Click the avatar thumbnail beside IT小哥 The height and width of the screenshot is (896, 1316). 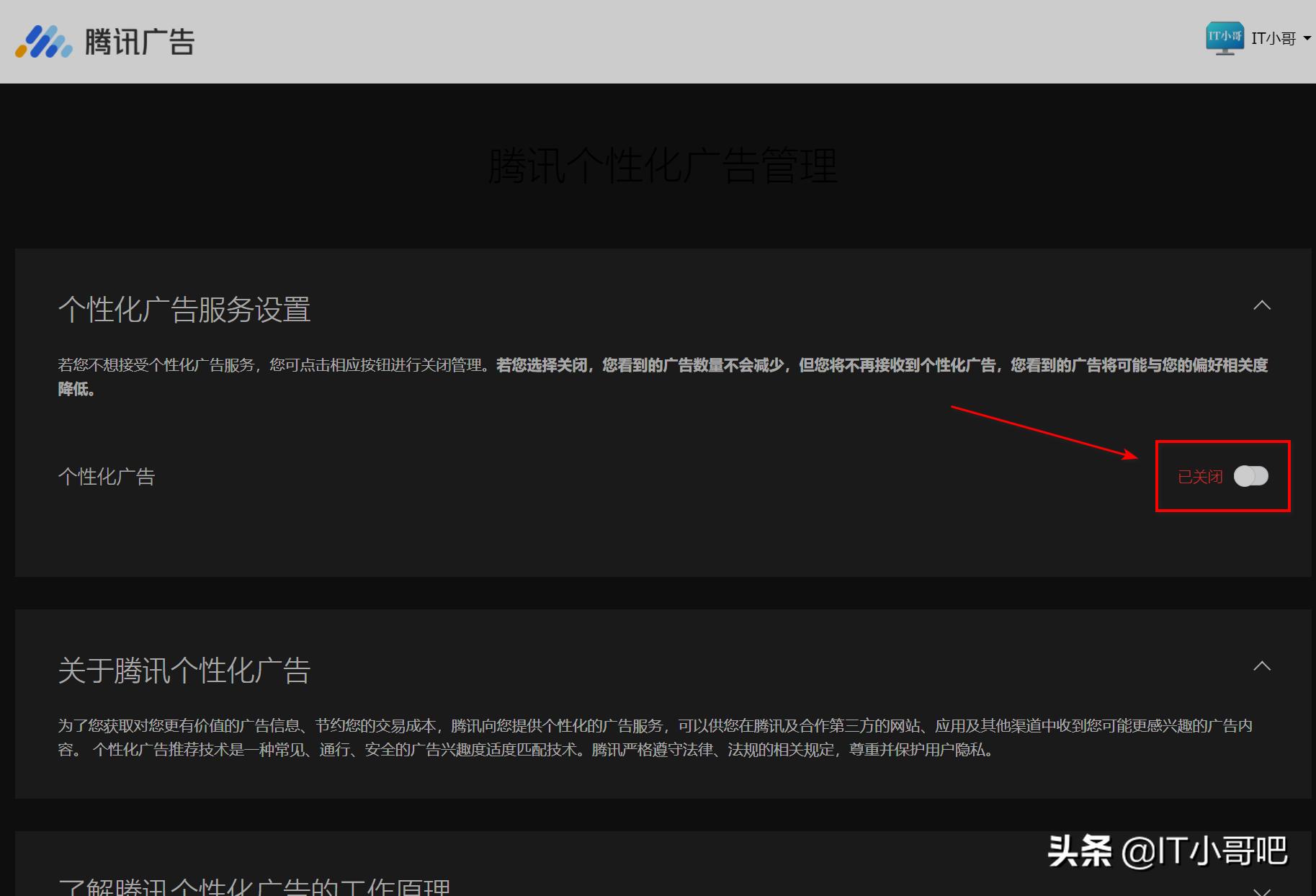pos(1225,37)
